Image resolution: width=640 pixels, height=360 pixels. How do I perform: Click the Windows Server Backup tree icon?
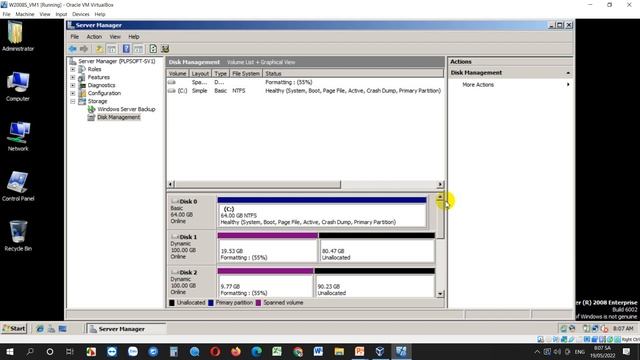click(x=91, y=109)
